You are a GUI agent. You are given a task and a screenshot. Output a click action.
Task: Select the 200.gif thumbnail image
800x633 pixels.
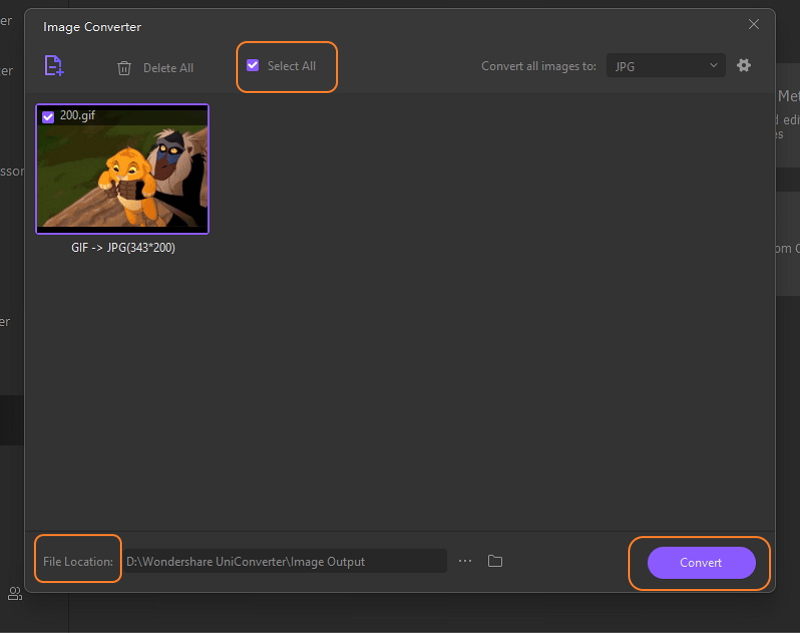pos(122,169)
